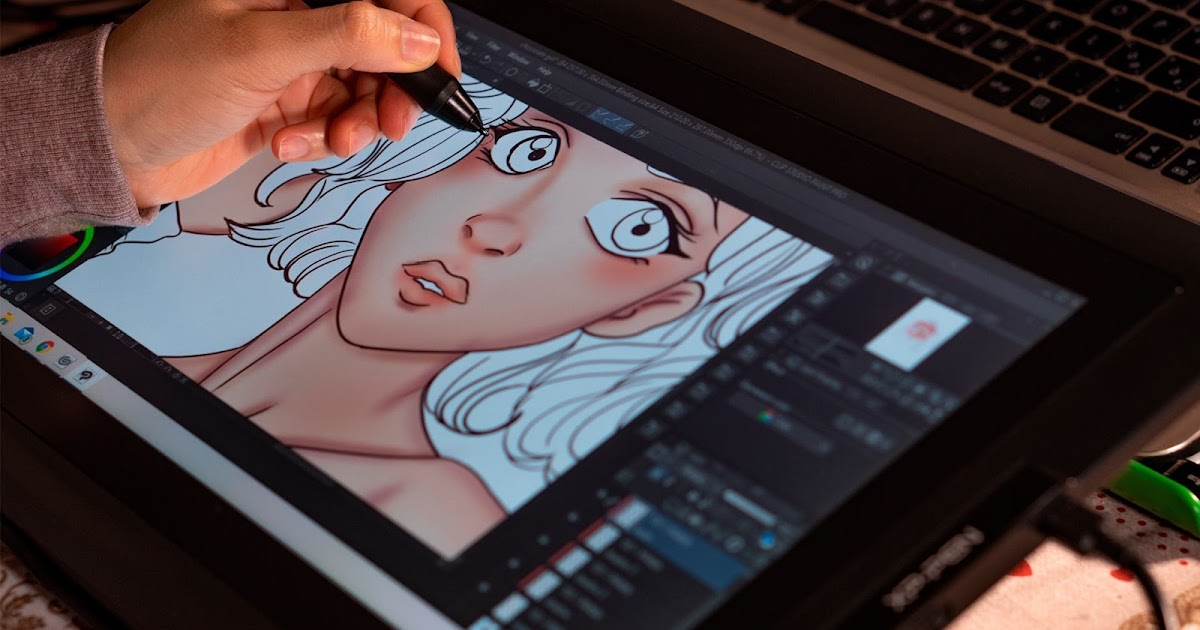The width and height of the screenshot is (1200, 630).
Task: Click the thumbnail of the selected layer
Action: click(x=632, y=514)
